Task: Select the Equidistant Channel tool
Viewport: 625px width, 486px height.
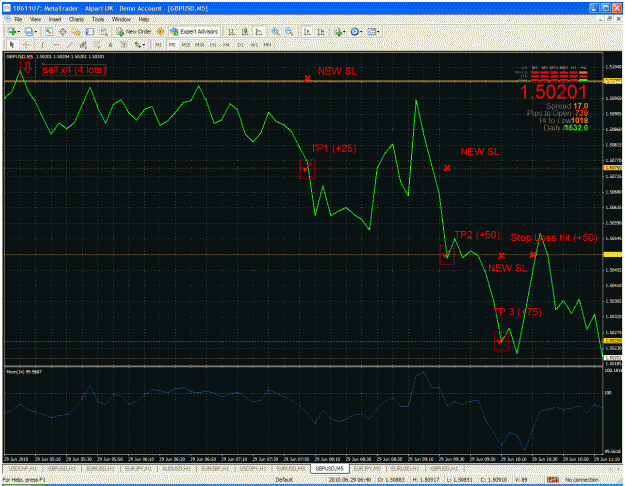Action: pos(83,45)
